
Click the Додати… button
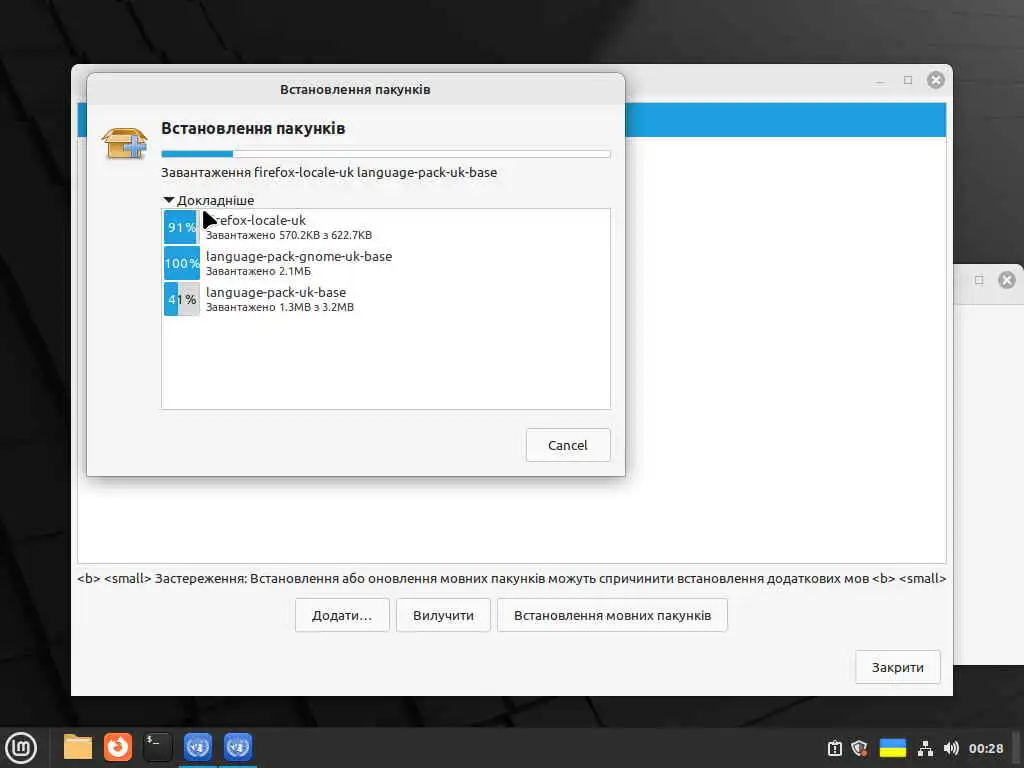[x=342, y=615]
